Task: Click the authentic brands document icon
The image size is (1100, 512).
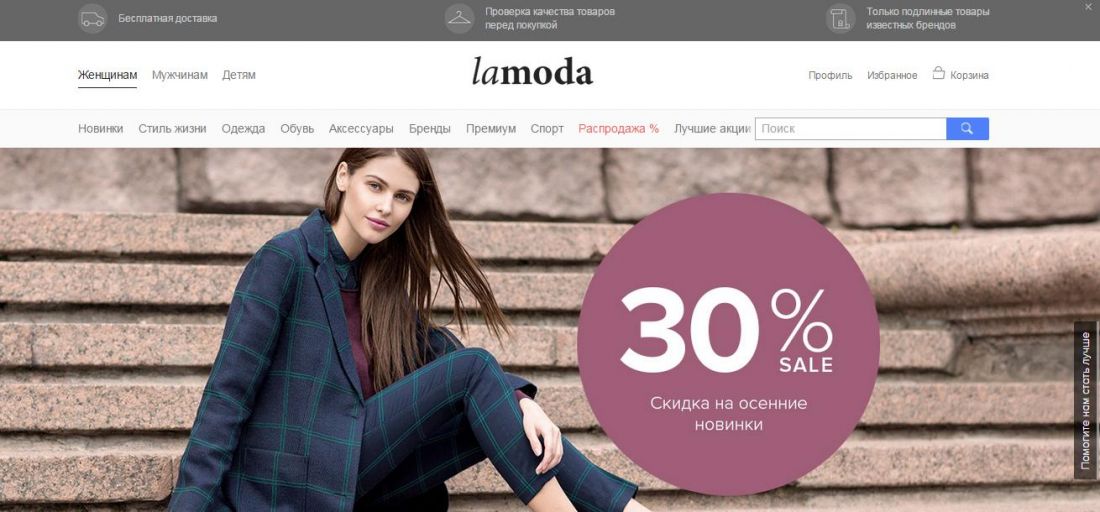Action: coord(840,19)
